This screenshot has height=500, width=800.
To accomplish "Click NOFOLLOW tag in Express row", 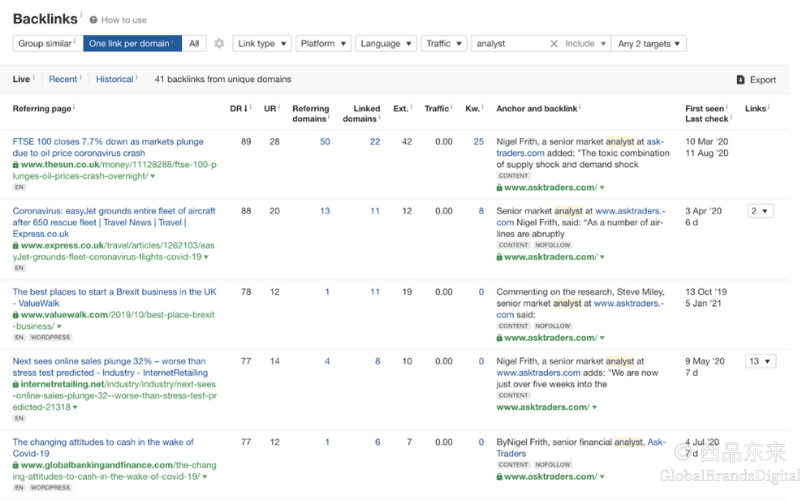I will coord(553,245).
